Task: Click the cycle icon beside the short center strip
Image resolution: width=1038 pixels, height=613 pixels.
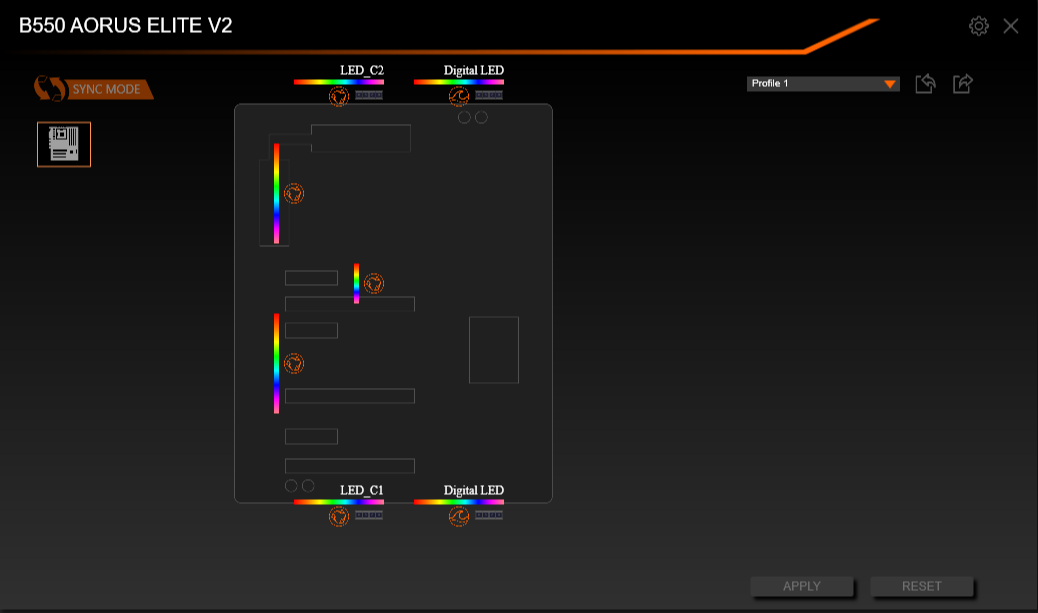Action: [374, 283]
